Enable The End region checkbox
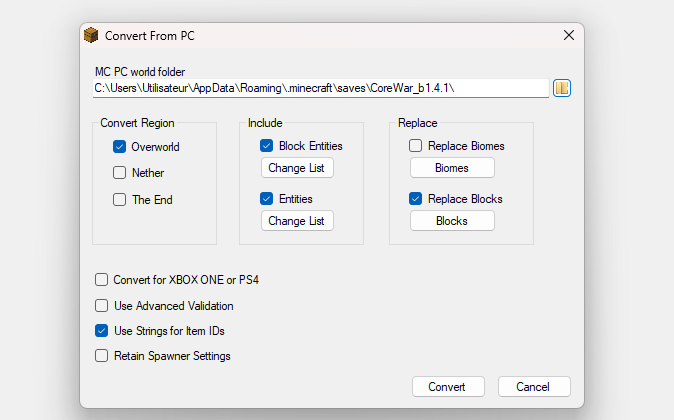This screenshot has width=674, height=420. [x=119, y=199]
